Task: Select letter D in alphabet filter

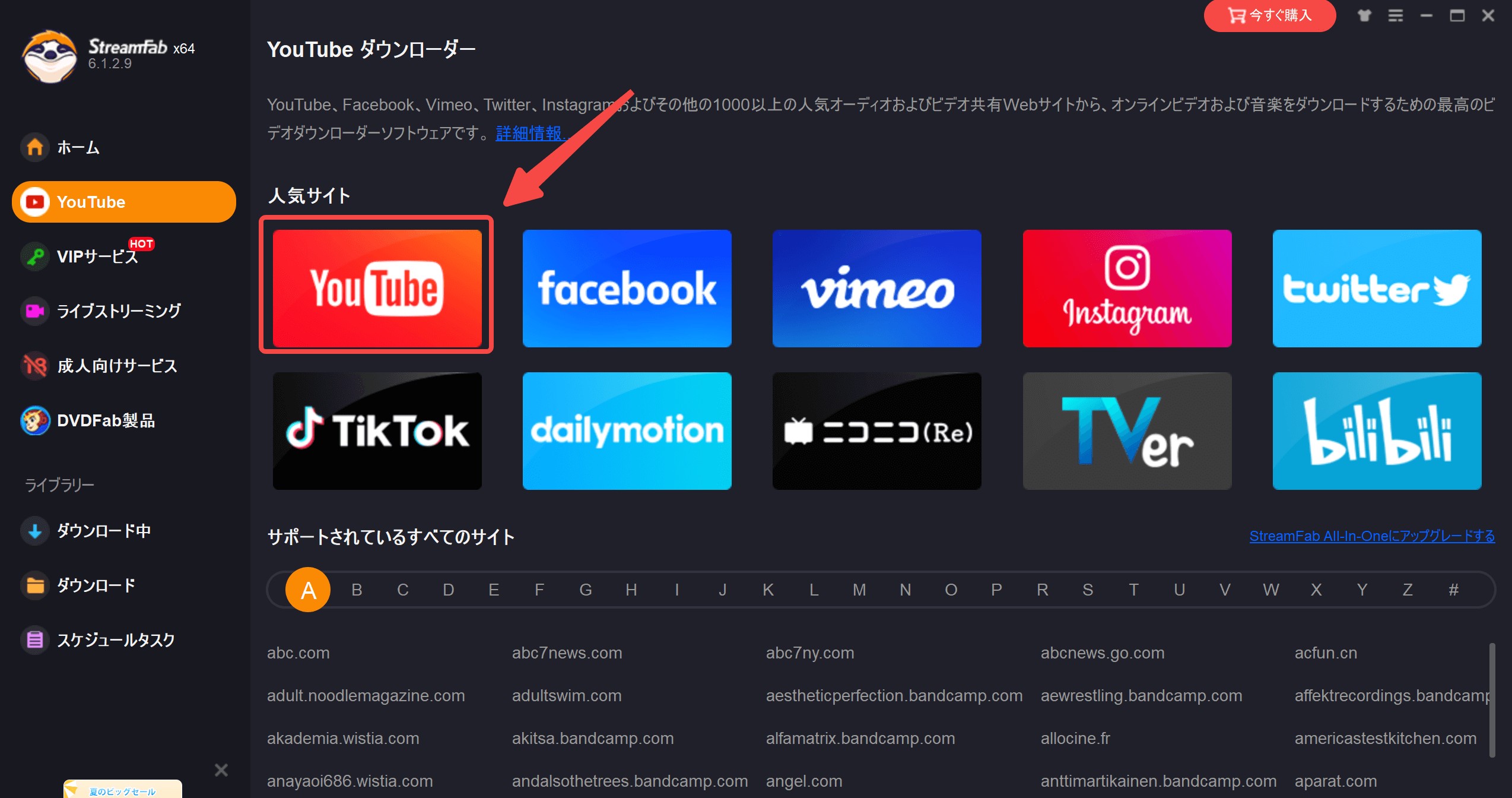Action: [x=449, y=590]
